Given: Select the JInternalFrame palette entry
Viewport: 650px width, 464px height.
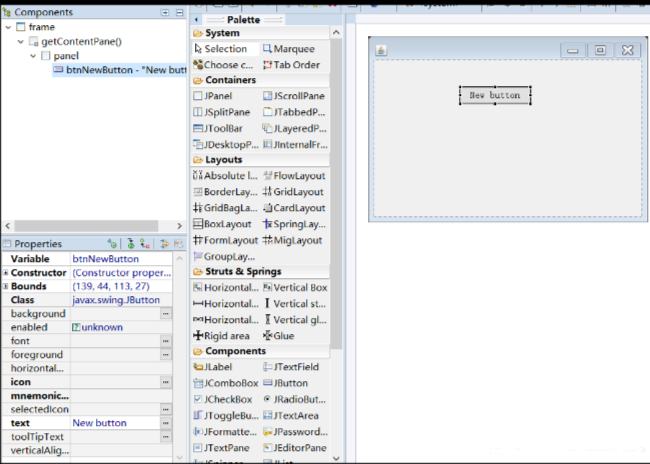Looking at the screenshot, I should pyautogui.click(x=294, y=145).
